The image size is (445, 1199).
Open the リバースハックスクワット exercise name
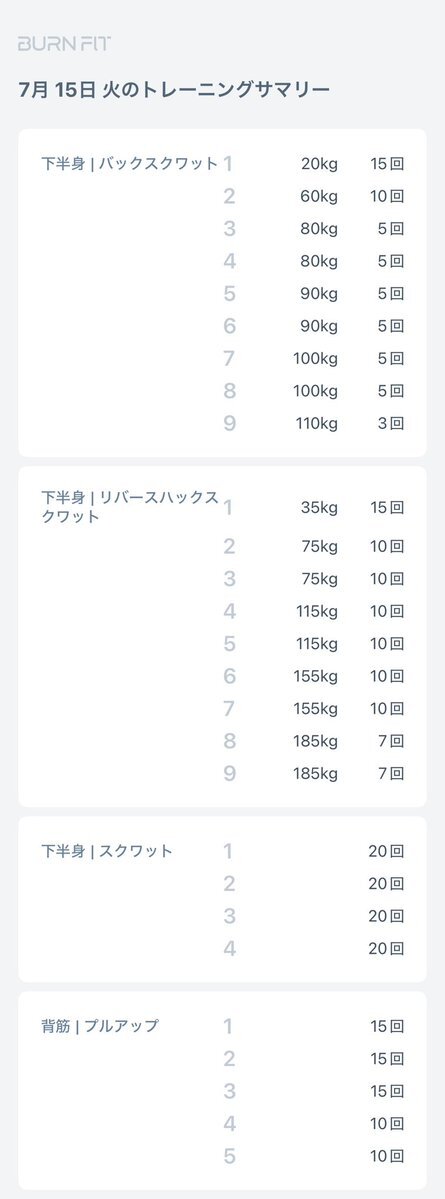(130, 507)
